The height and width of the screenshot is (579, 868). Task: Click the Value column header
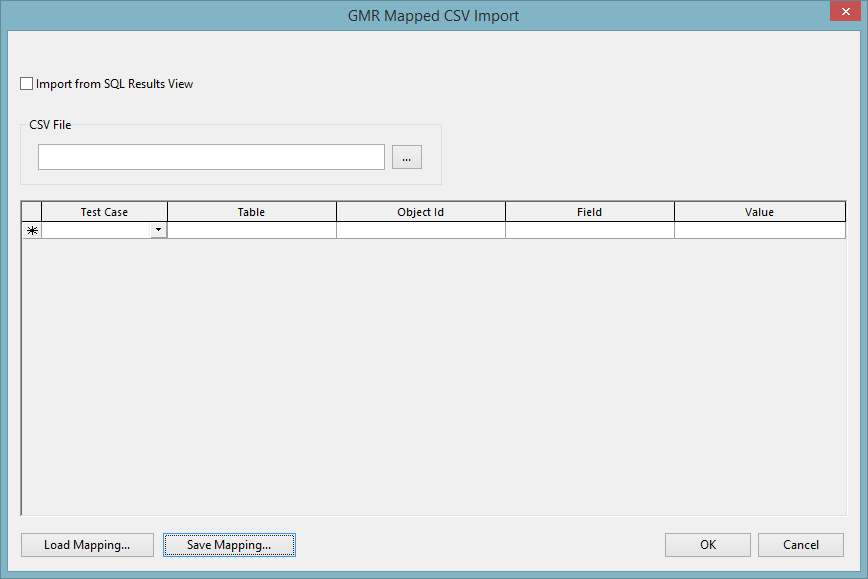click(x=759, y=212)
